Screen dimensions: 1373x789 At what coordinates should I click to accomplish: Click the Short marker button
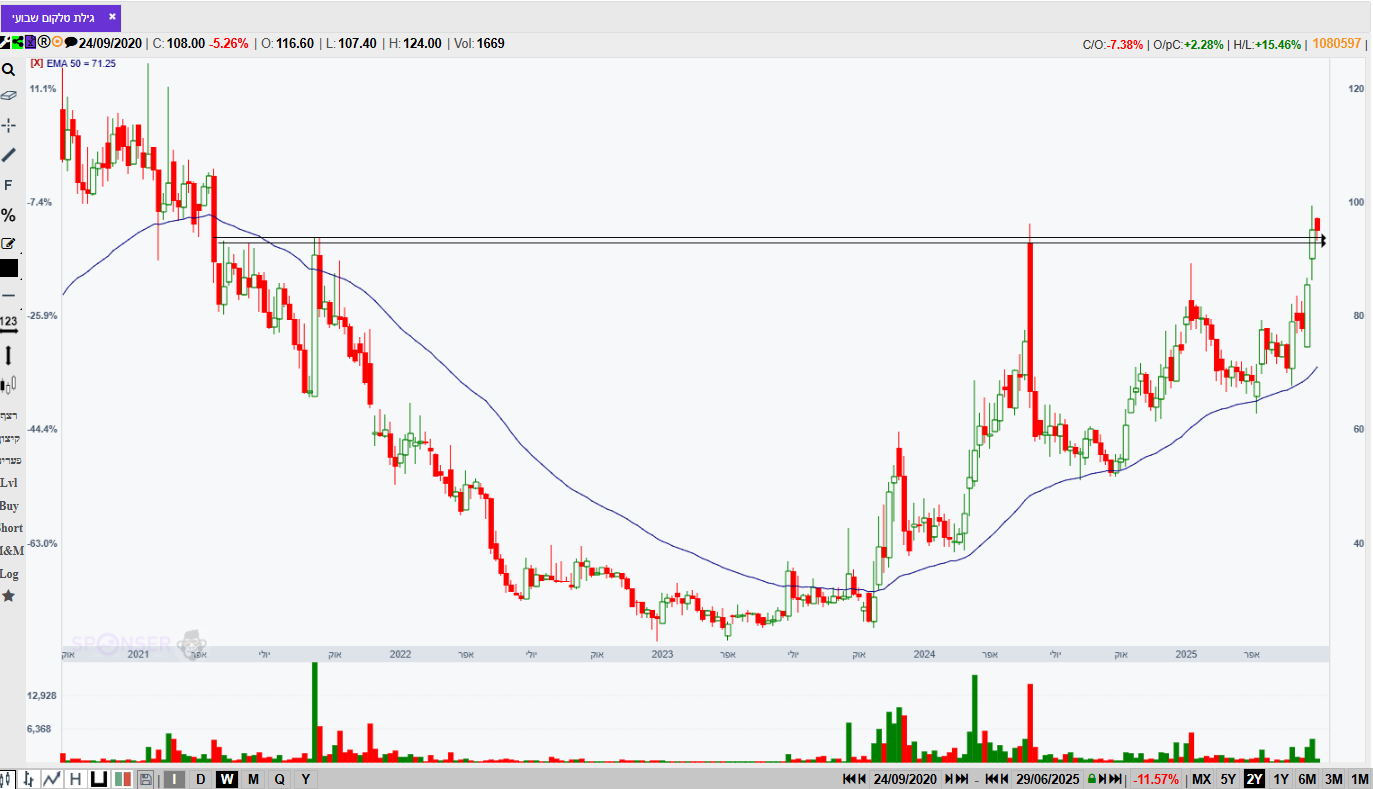coord(10,528)
